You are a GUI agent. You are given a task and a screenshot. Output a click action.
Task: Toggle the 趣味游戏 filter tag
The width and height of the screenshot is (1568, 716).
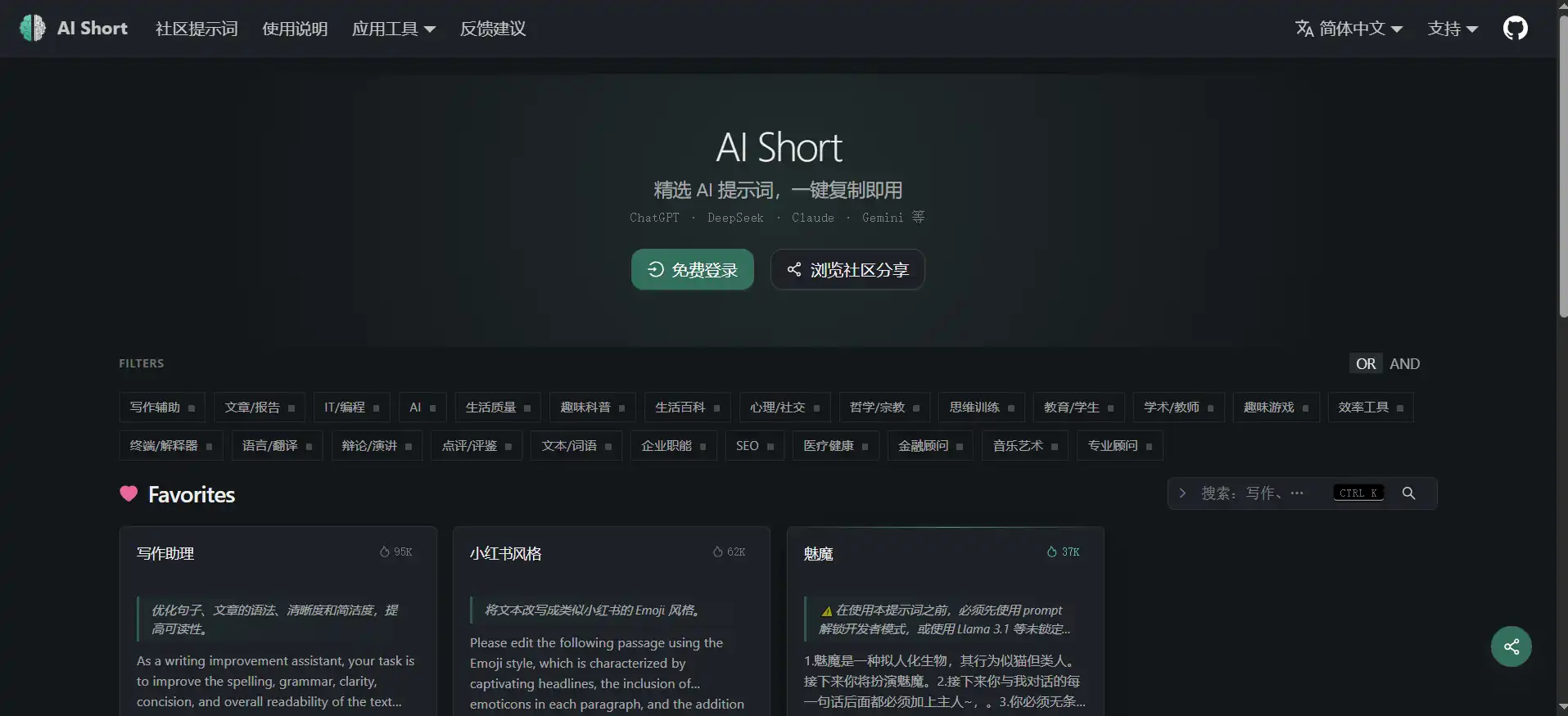(x=1276, y=407)
